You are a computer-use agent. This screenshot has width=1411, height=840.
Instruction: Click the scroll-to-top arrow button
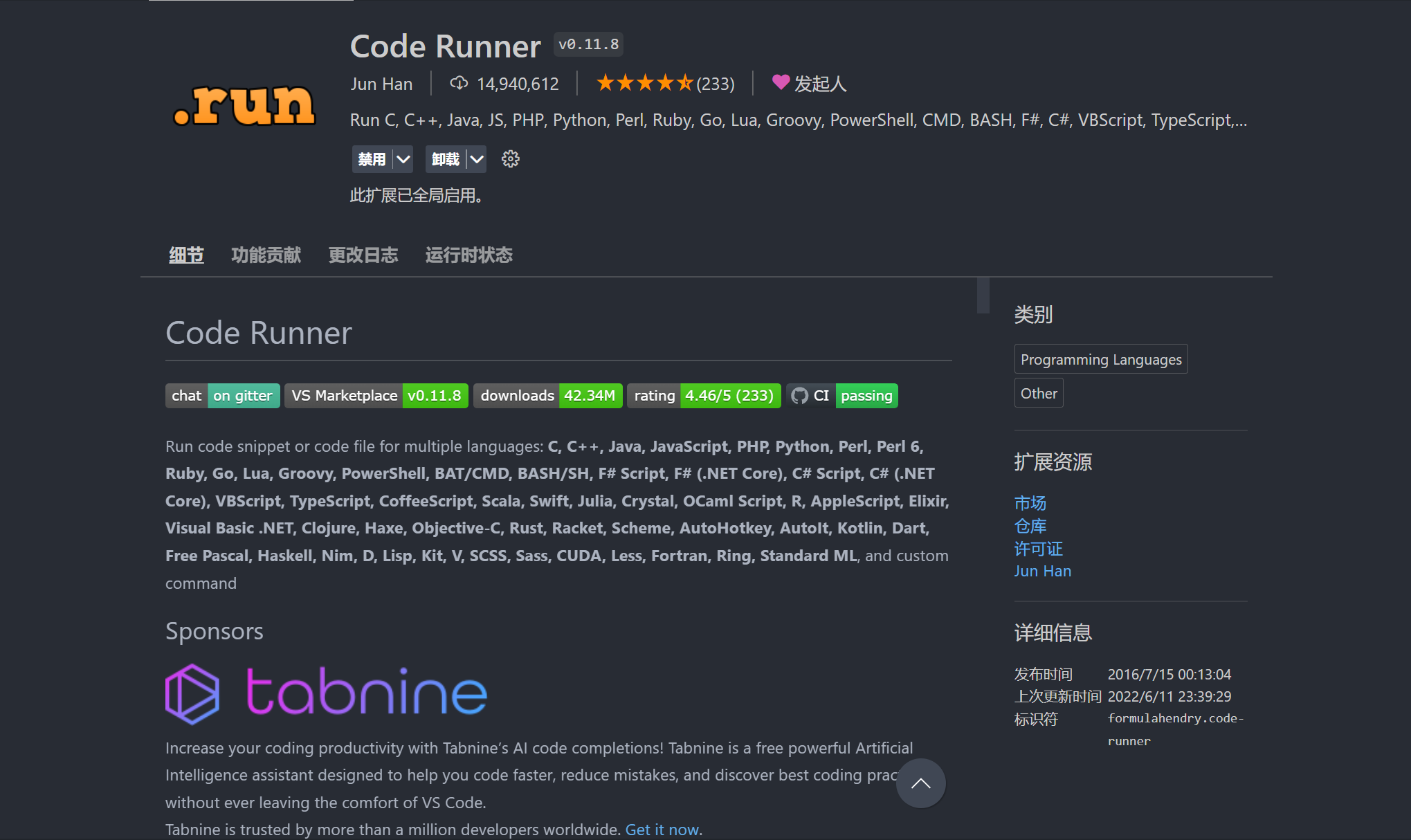pyautogui.click(x=920, y=783)
